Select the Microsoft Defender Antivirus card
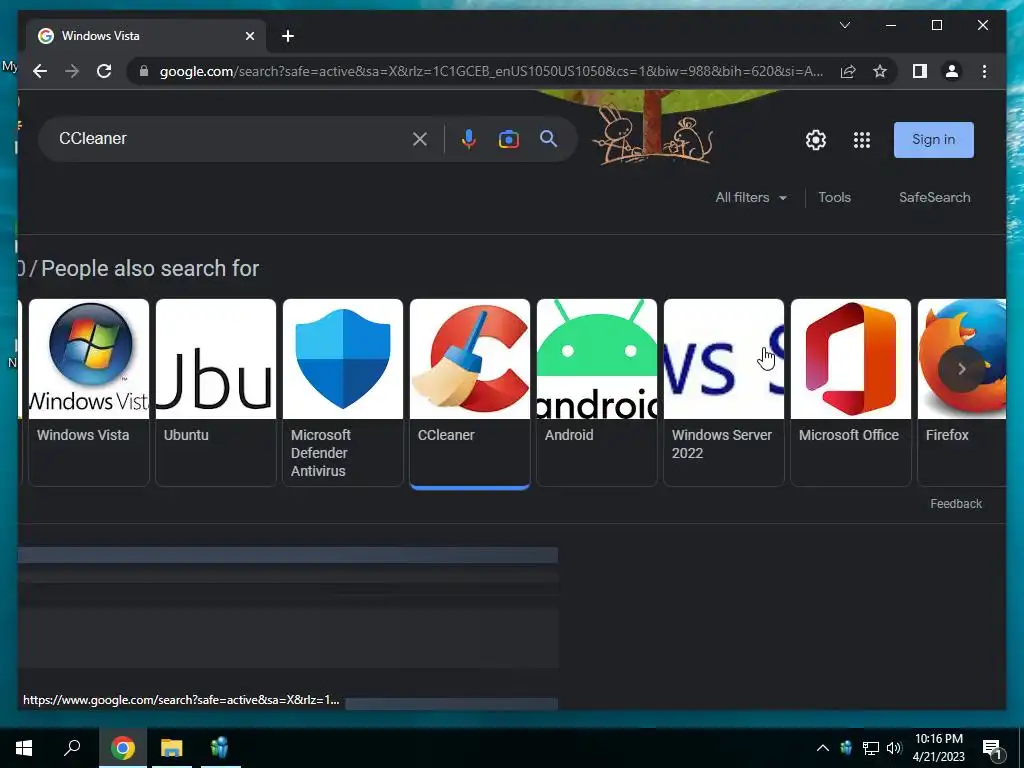1024x768 pixels. 343,392
